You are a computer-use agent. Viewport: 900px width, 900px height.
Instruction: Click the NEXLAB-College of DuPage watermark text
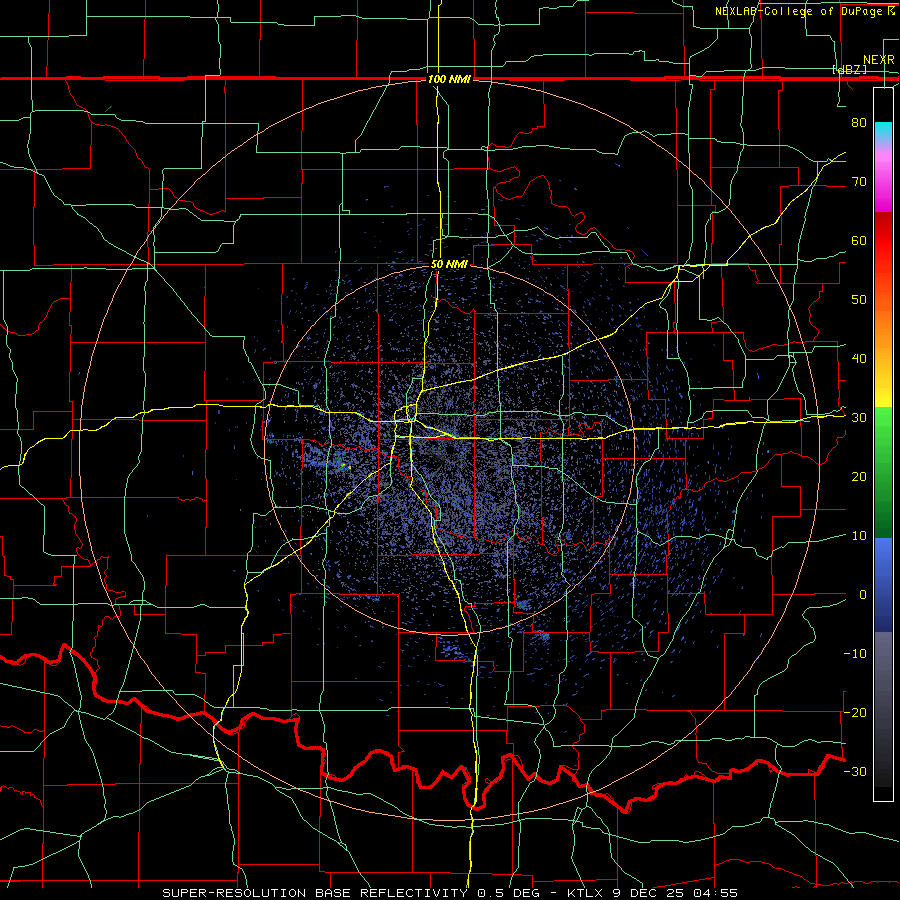(x=804, y=11)
